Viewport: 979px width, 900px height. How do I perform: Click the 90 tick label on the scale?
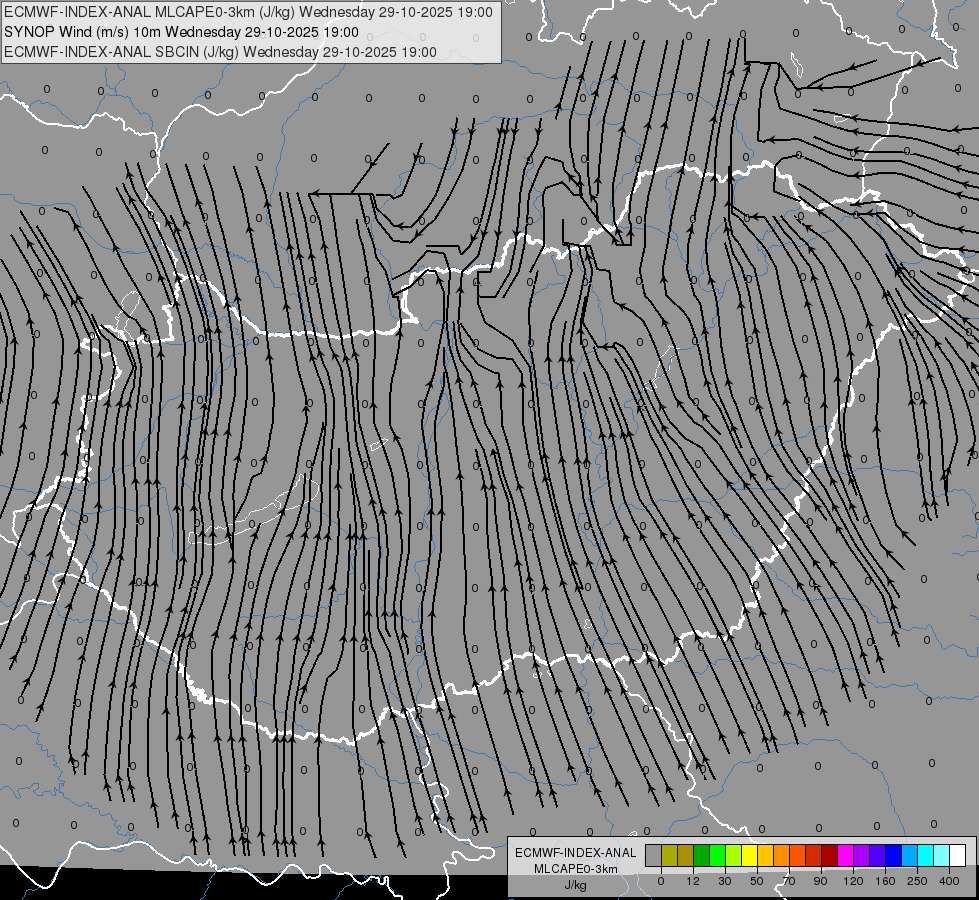(x=820, y=881)
